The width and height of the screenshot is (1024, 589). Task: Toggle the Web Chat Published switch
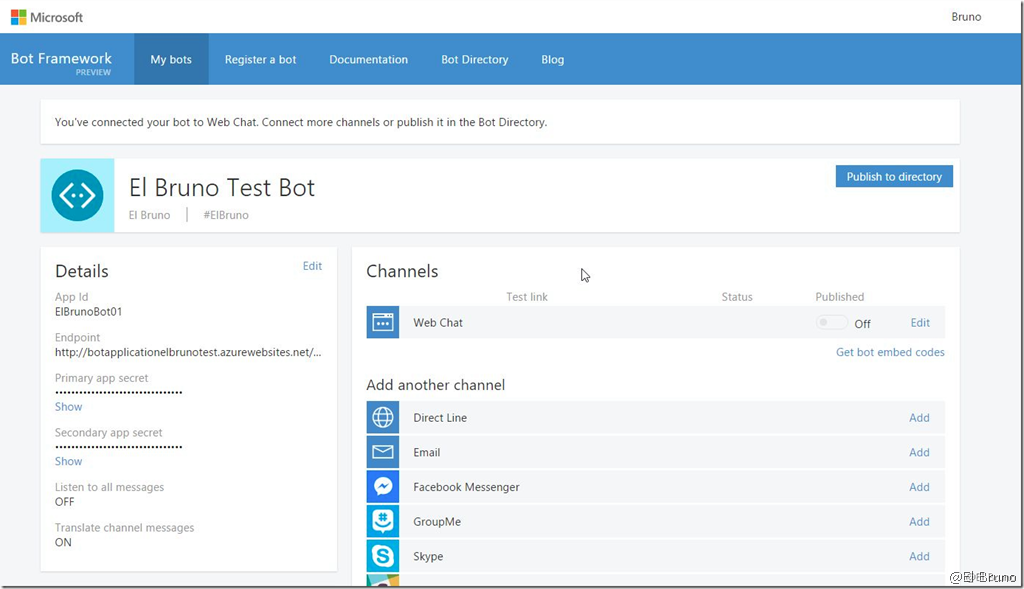tap(831, 323)
